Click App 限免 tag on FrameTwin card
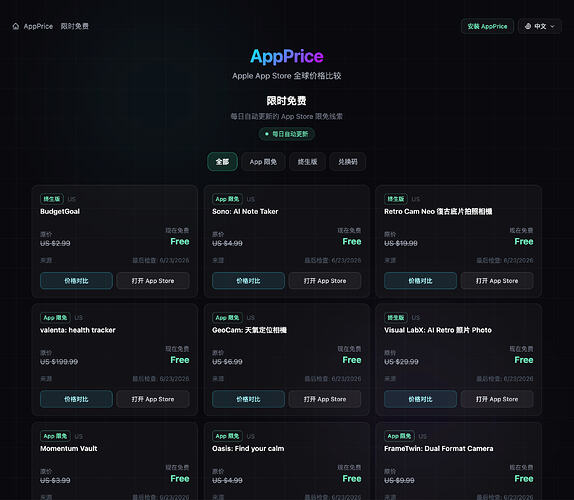This screenshot has height=500, width=574. tap(399, 436)
